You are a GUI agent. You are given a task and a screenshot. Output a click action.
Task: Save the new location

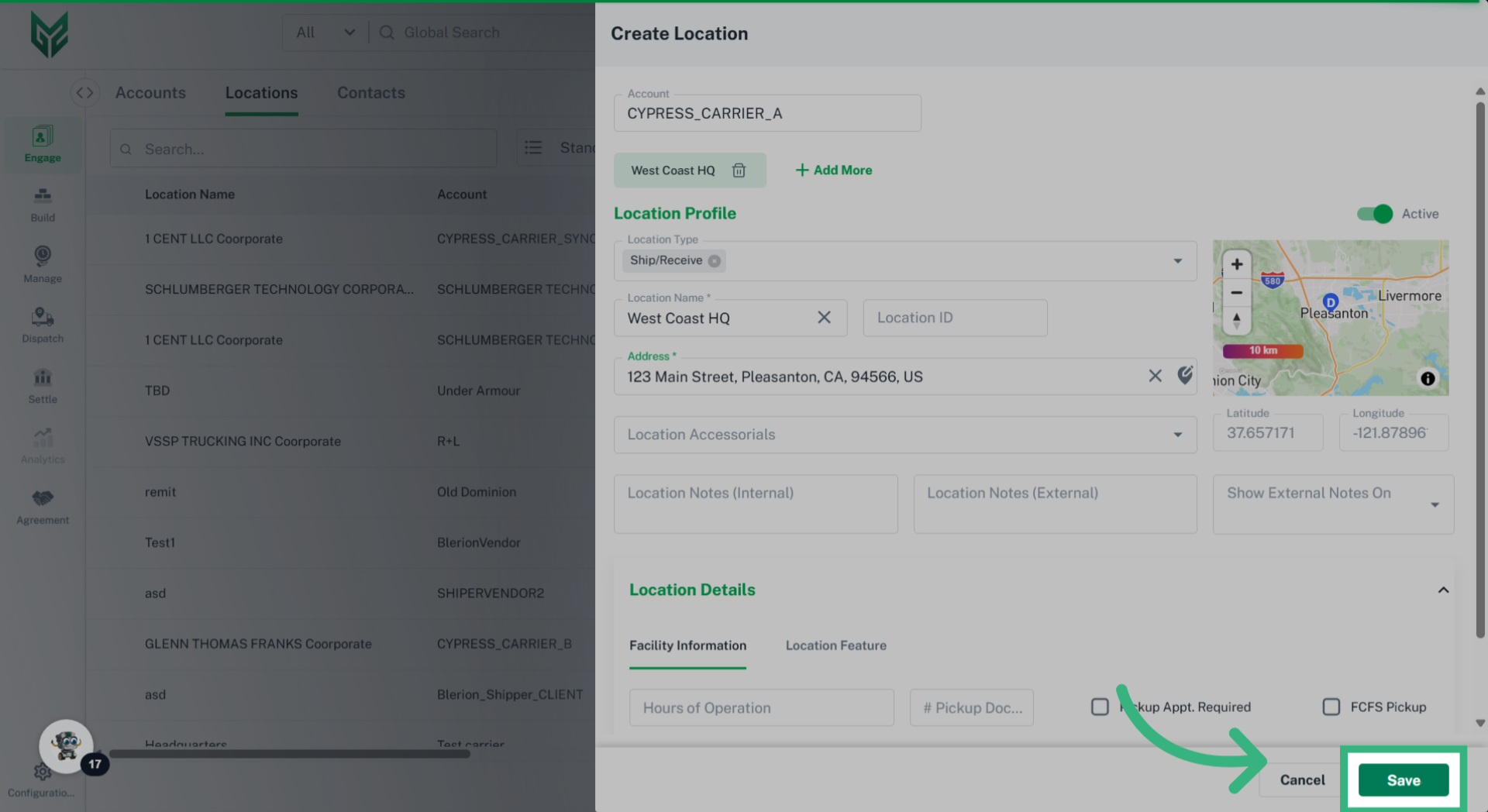(x=1403, y=780)
